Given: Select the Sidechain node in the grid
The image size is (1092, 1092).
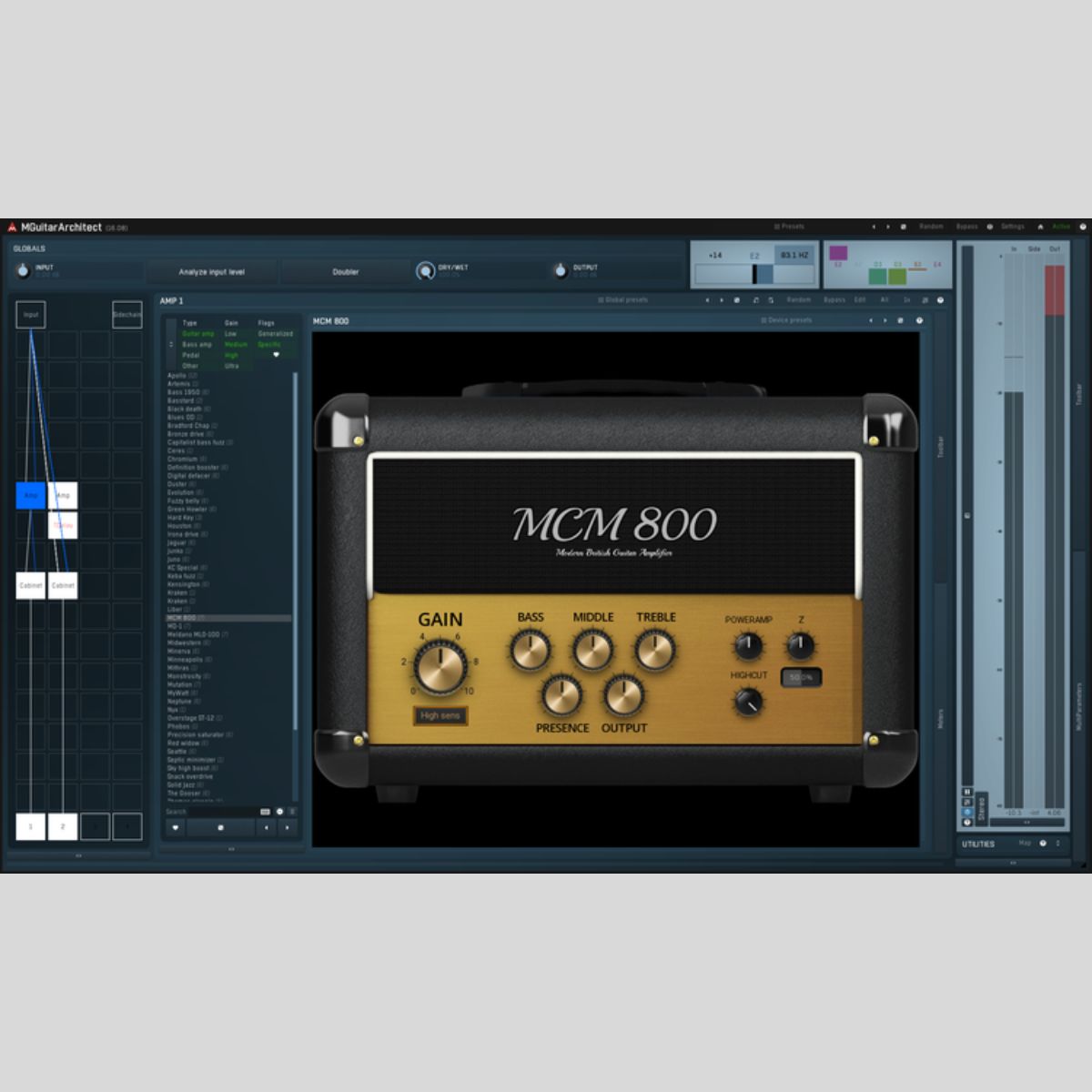Looking at the screenshot, I should point(127,315).
